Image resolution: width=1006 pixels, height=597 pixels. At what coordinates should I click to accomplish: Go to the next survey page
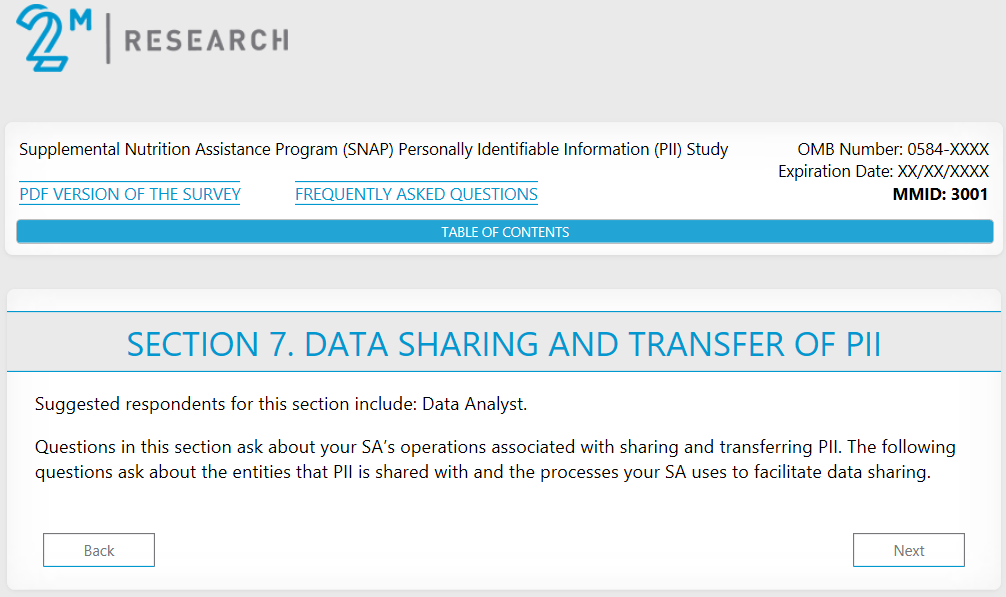(x=908, y=550)
